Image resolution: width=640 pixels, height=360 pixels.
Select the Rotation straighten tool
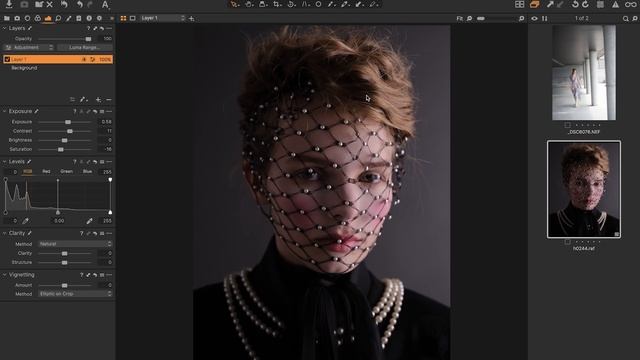[x=291, y=4]
